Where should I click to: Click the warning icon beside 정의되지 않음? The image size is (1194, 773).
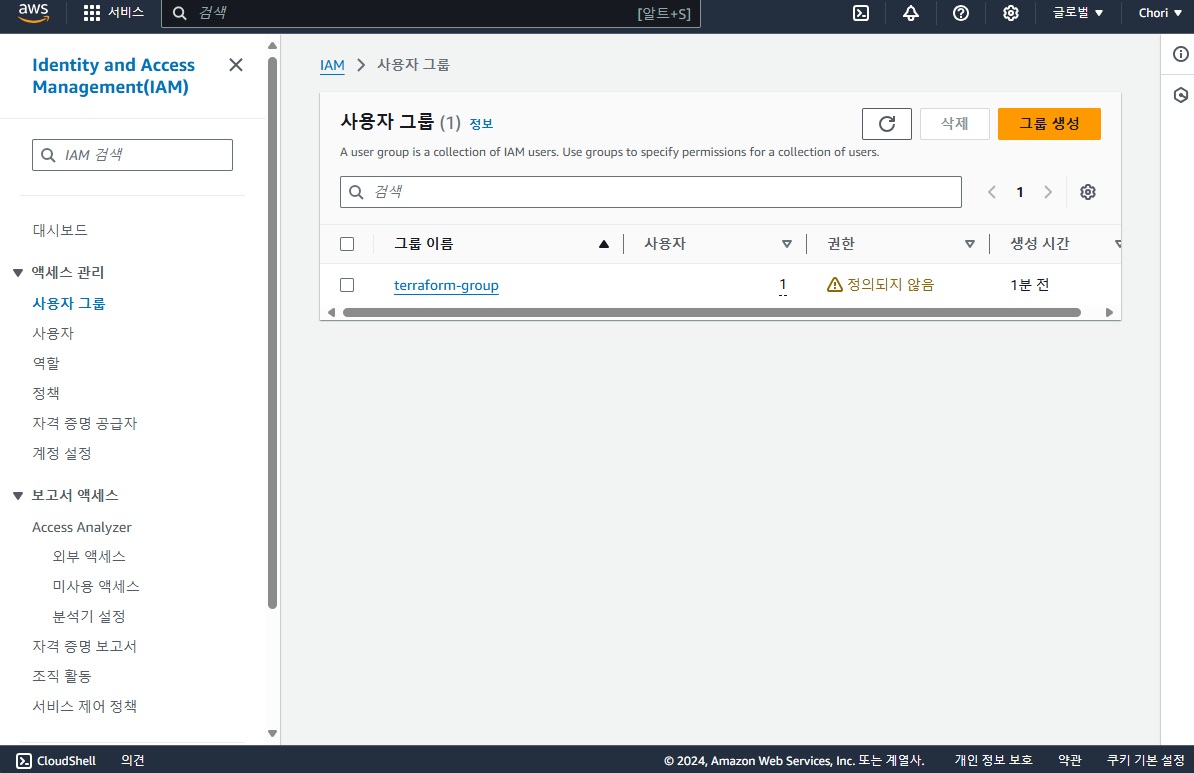click(835, 285)
